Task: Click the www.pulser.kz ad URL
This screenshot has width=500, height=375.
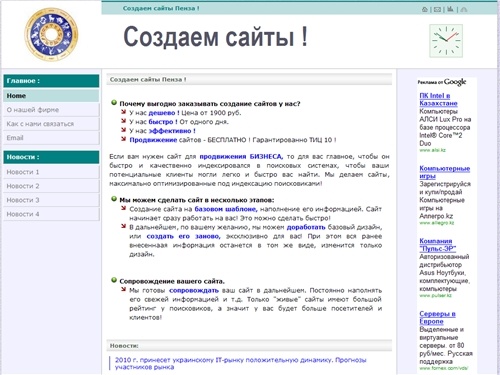Action: coord(435,295)
